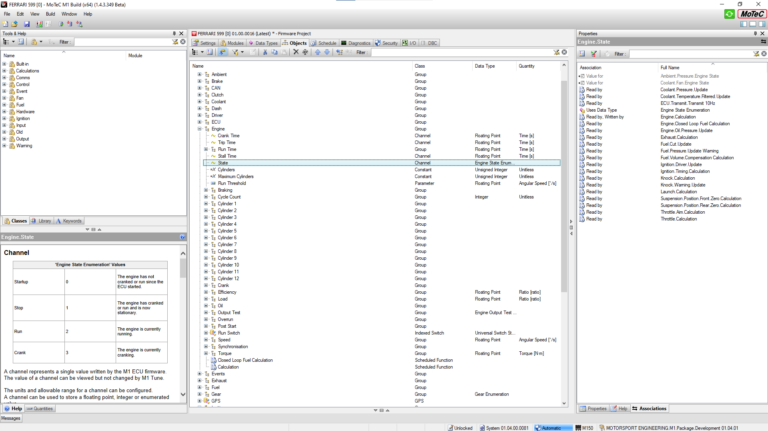Click Engine.State header options icon
Viewport: 768px width, 431px height.
(763, 42)
